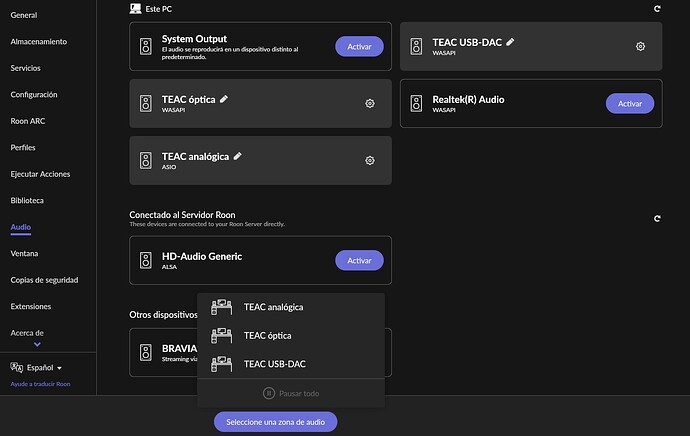Open Ejecutar Acciones settings section
Screen dimensions: 690x436
pos(40,174)
